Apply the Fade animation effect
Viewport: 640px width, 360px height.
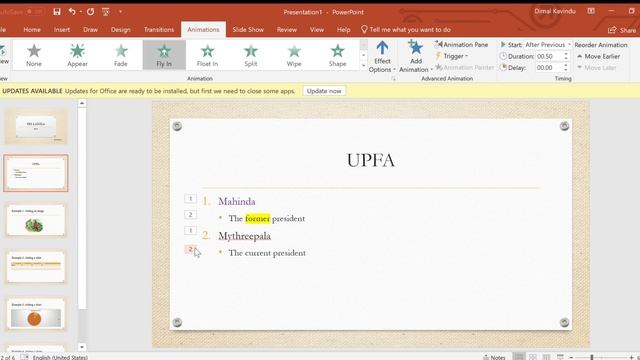(x=121, y=55)
